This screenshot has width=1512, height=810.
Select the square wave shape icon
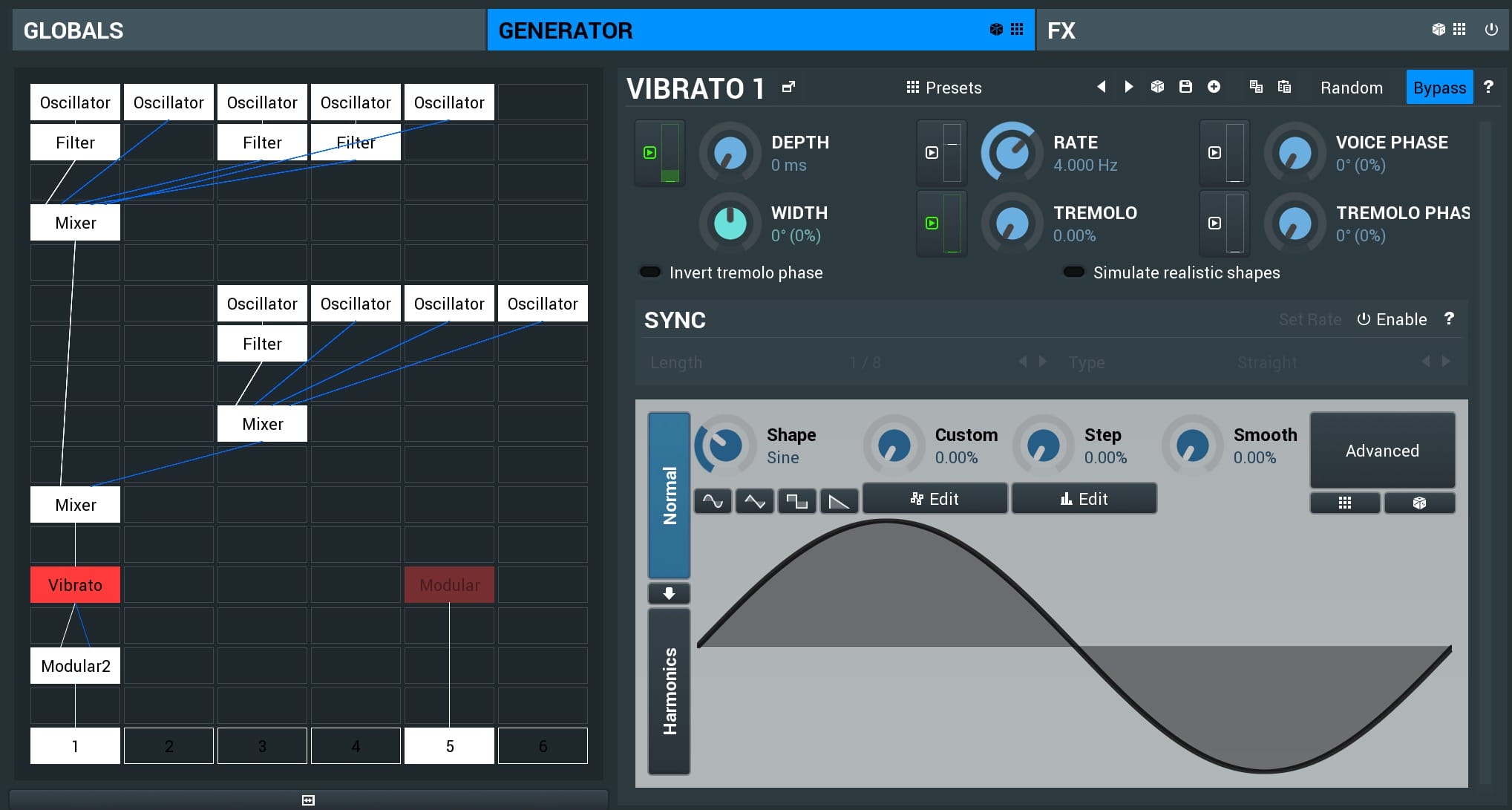click(x=796, y=501)
